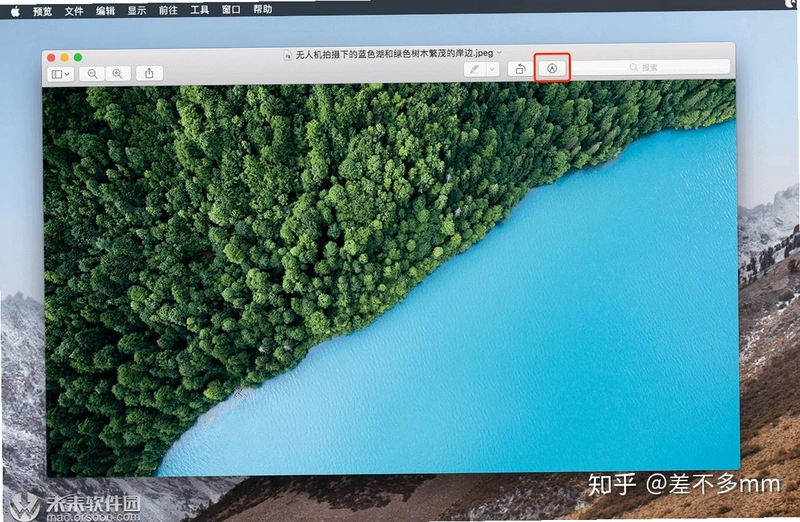Click the forest and lake photo
The image size is (800, 522).
(x=391, y=278)
